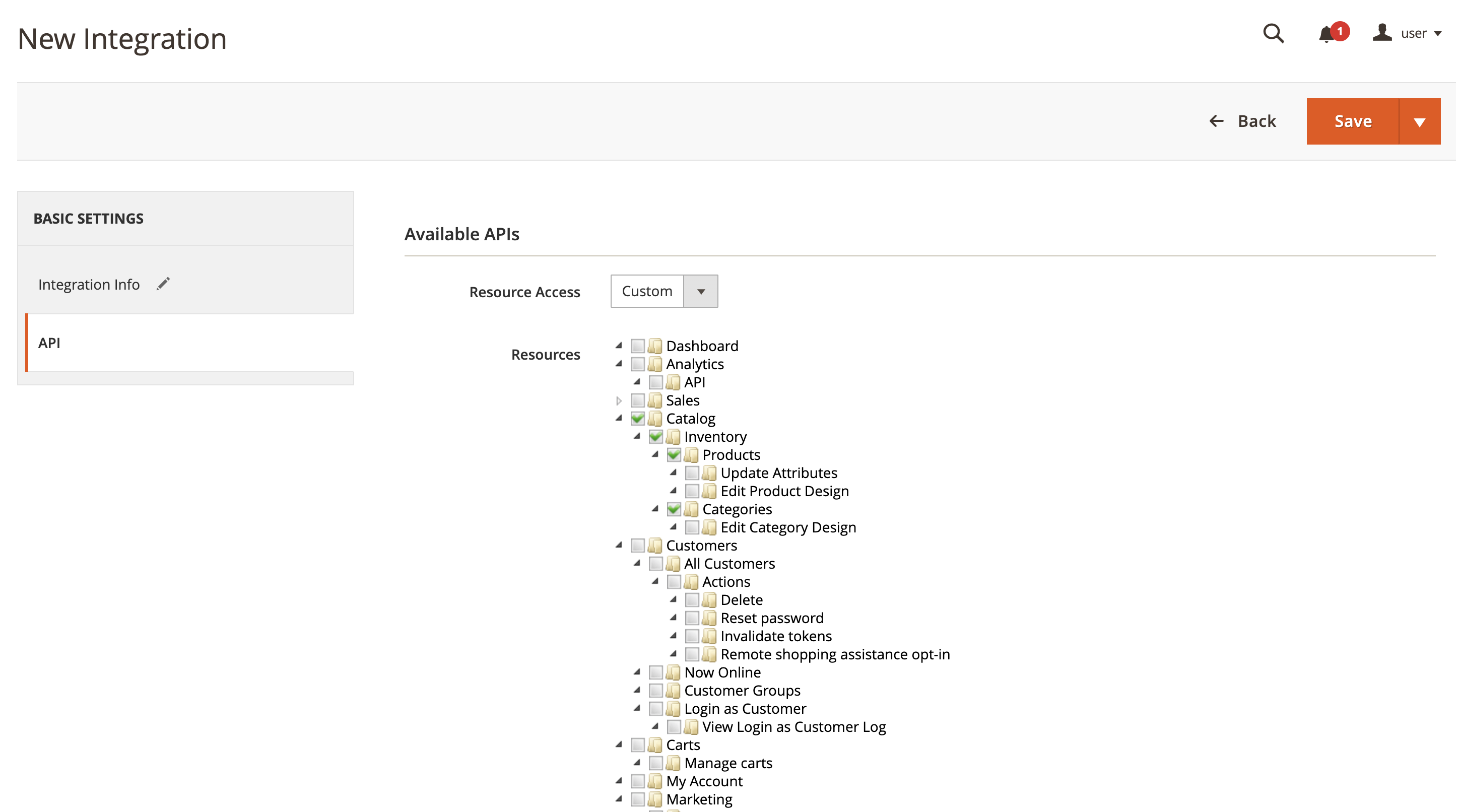The width and height of the screenshot is (1458, 812).
Task: Click the Back button
Action: (1242, 121)
